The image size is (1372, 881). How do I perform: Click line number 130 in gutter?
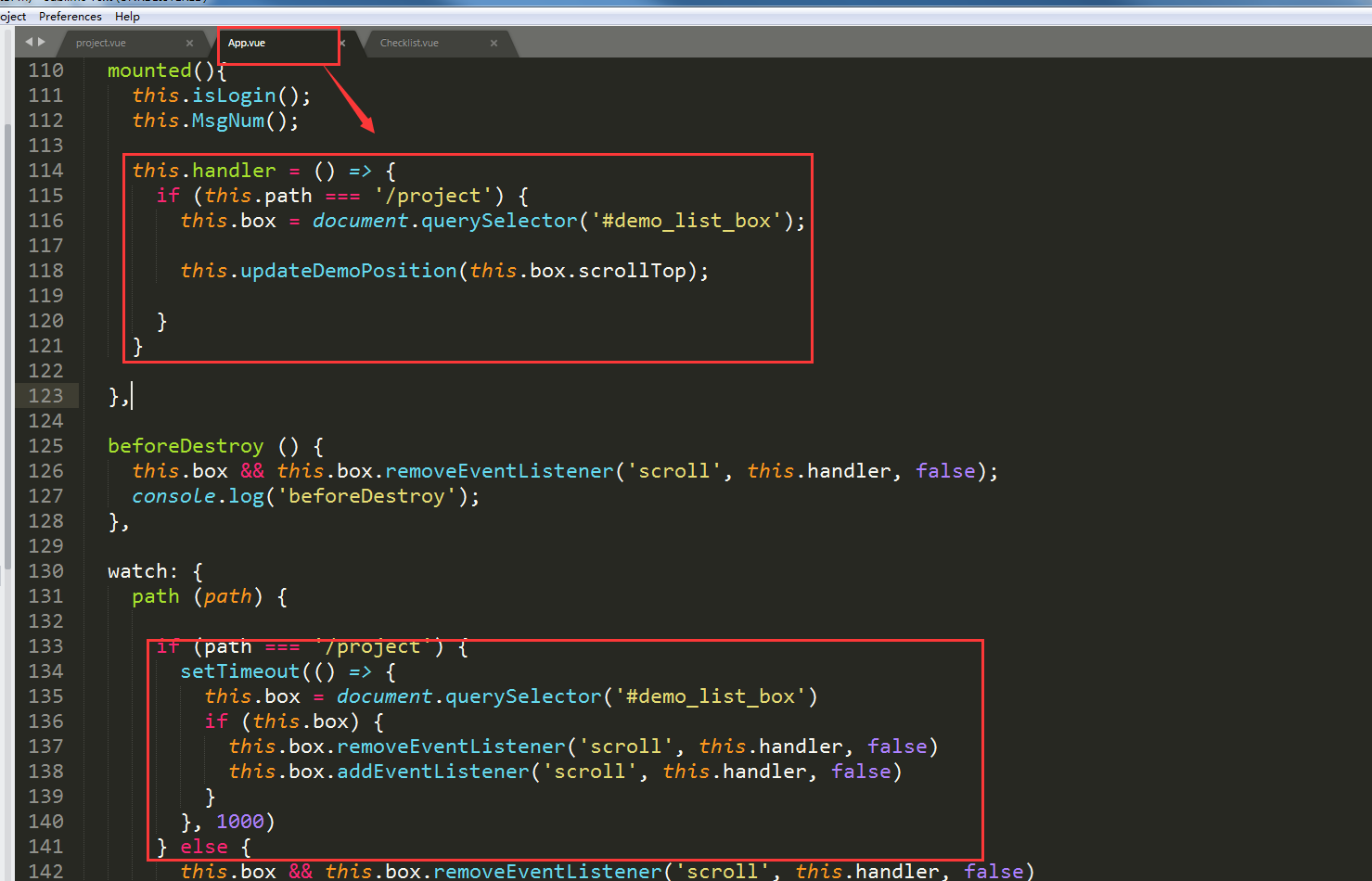[45, 571]
